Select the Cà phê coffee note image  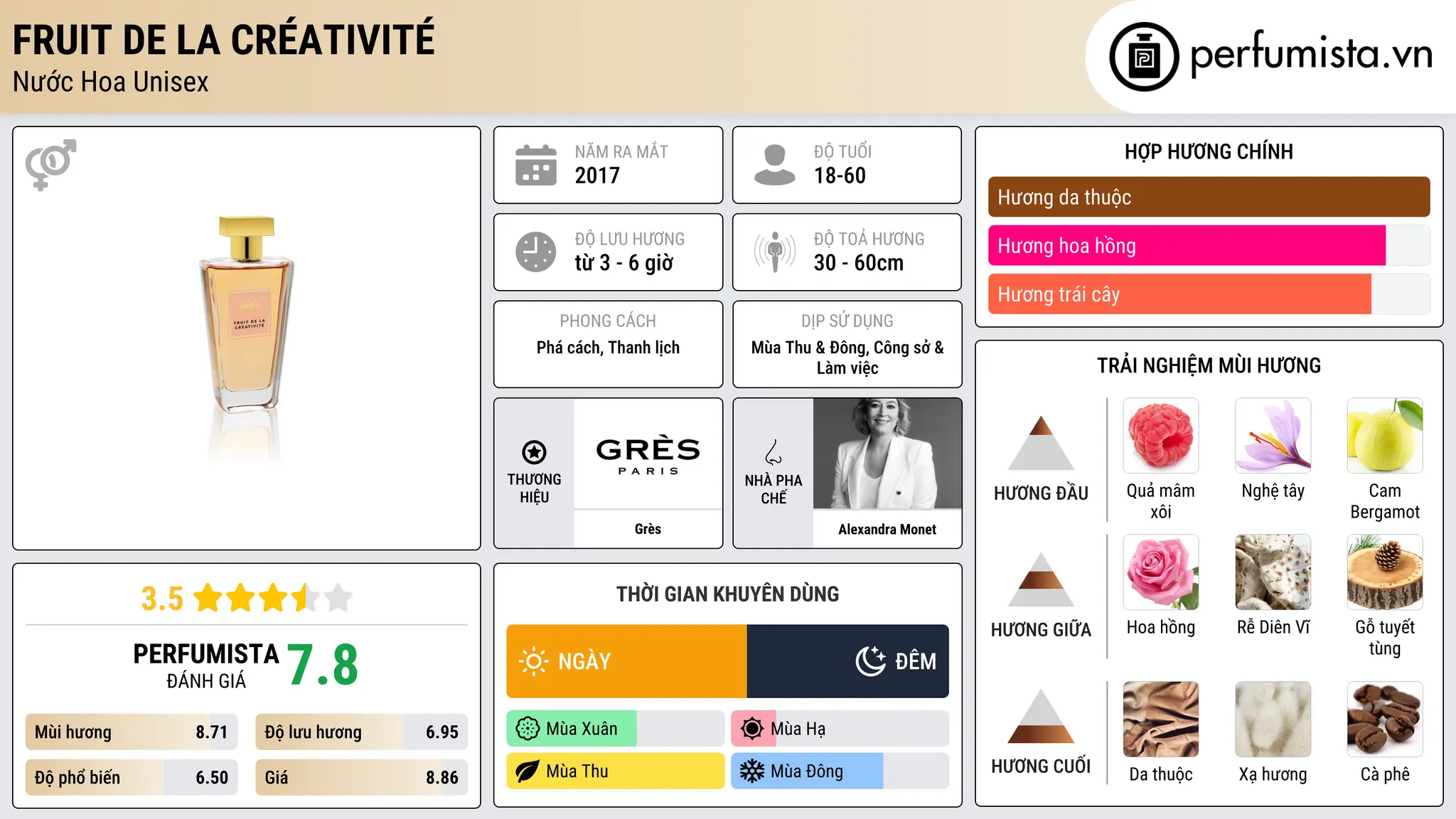click(1385, 719)
